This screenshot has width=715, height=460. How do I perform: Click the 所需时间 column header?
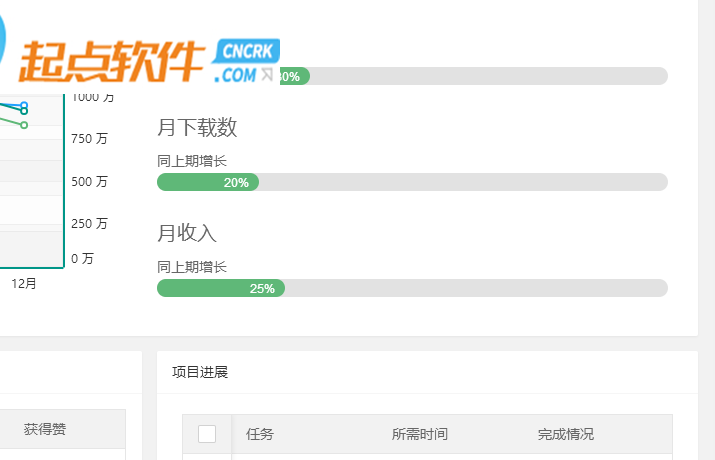(420, 434)
